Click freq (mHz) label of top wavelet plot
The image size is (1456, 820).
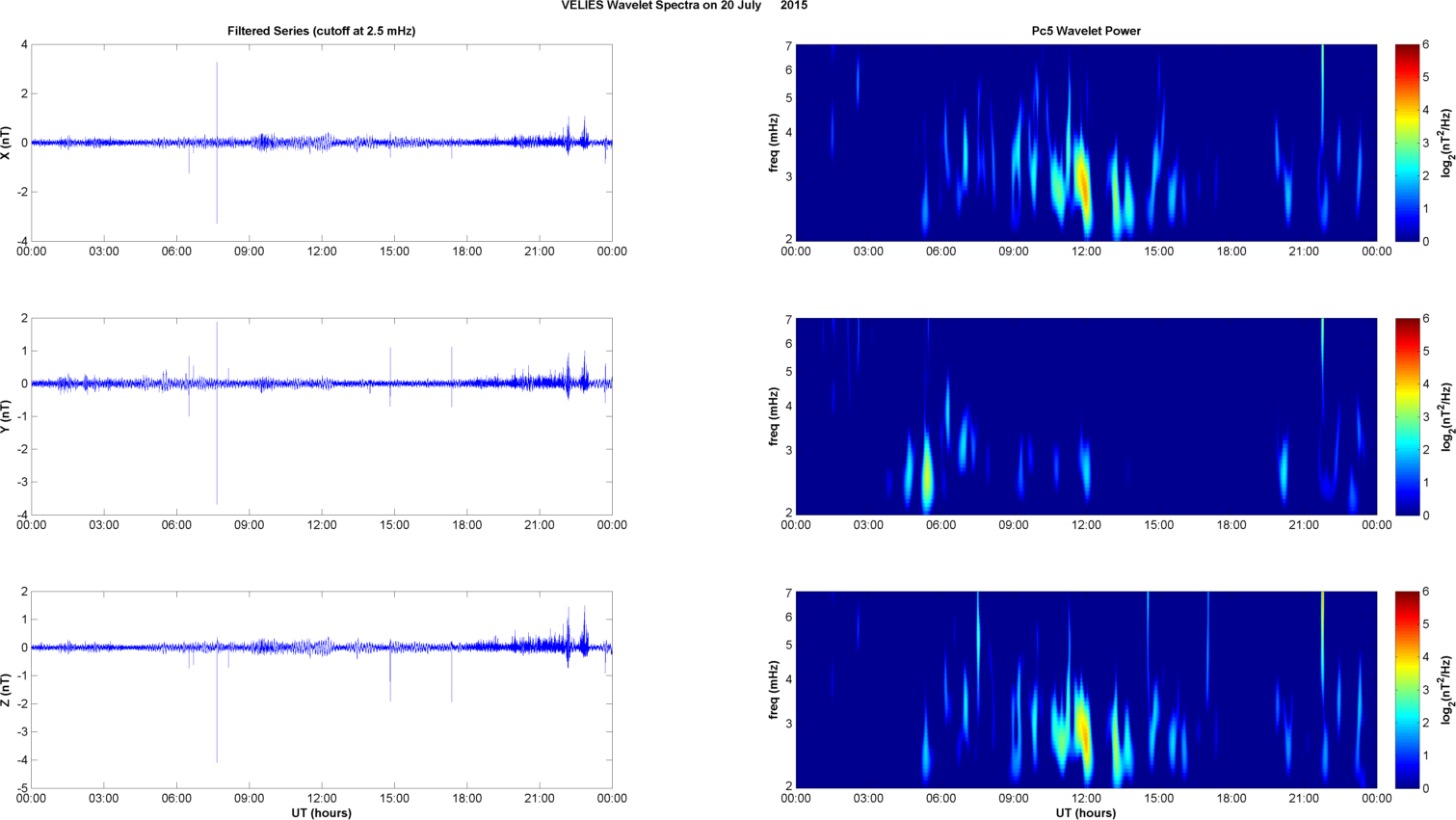coord(774,143)
